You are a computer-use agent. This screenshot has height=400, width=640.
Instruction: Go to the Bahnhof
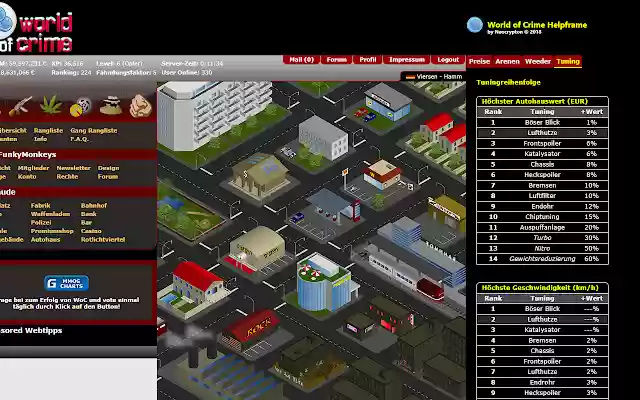point(94,205)
